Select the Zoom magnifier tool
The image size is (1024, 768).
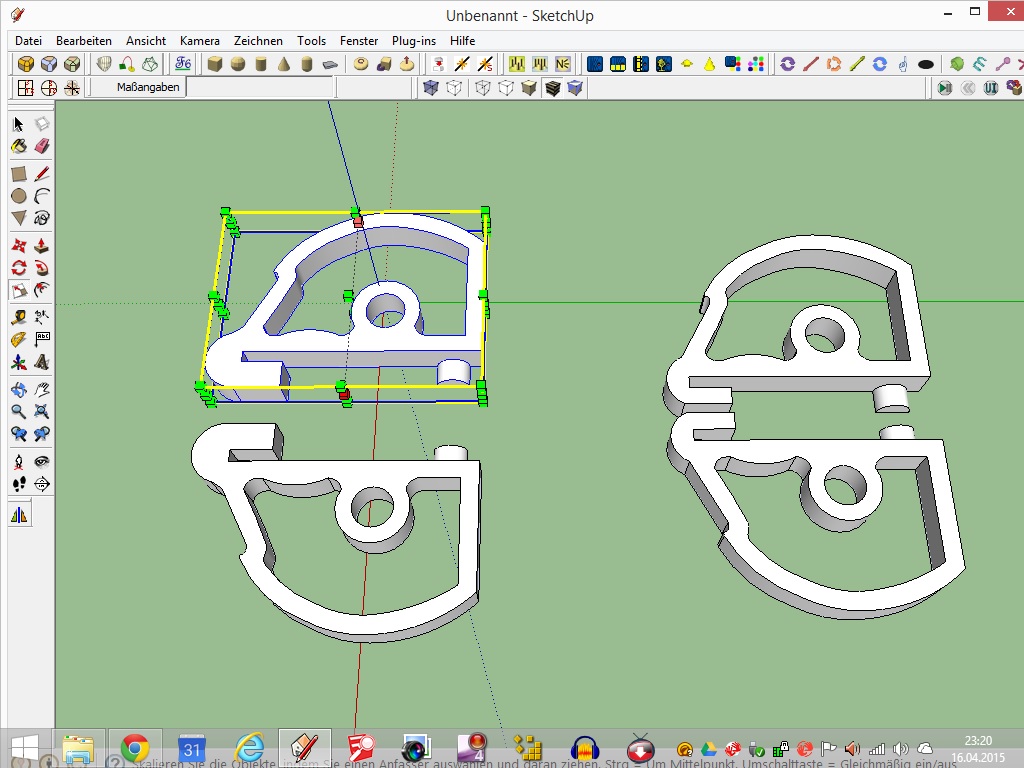(x=18, y=411)
